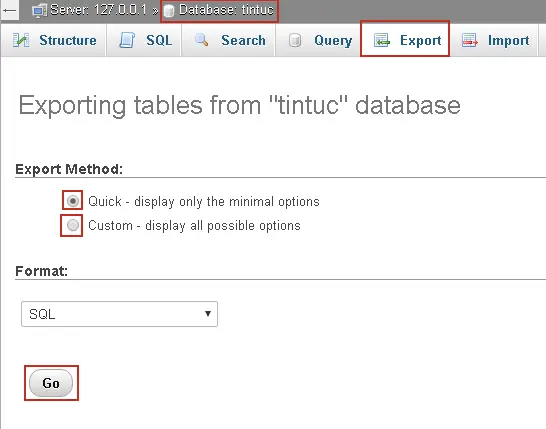Screen dimensions: 546x429
Task: Click the Structure tab icon
Action: pos(21,40)
